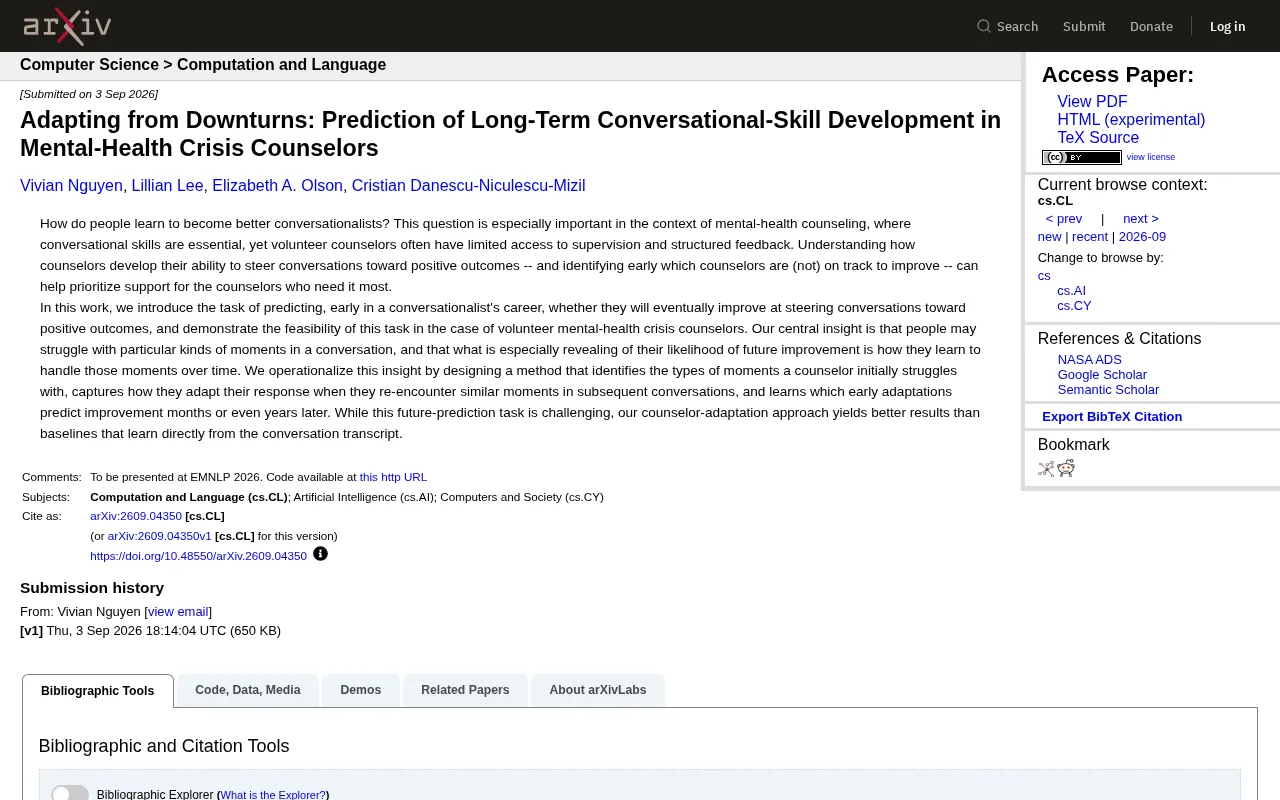Open the View PDF link

coord(1092,102)
